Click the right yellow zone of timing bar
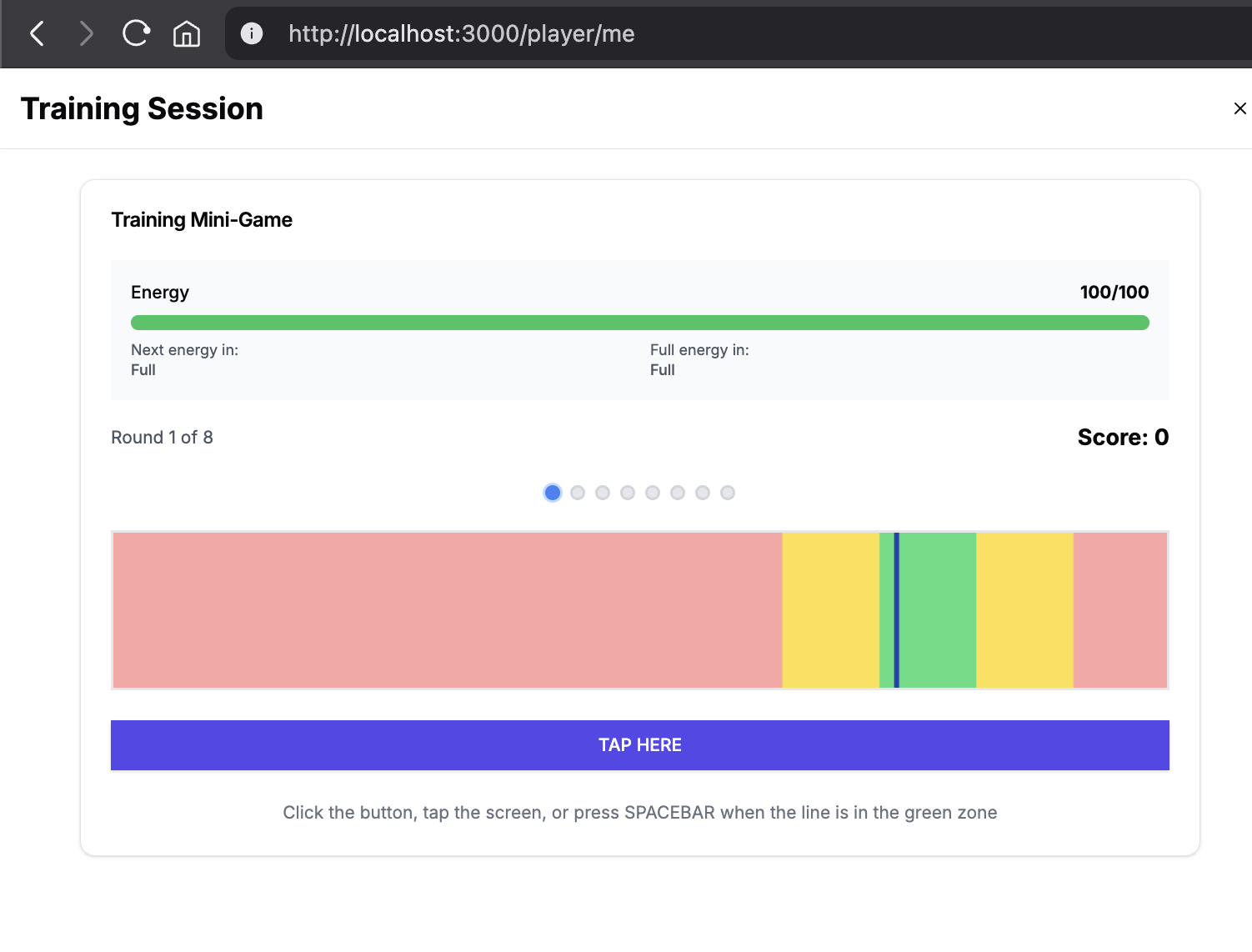 point(1024,610)
